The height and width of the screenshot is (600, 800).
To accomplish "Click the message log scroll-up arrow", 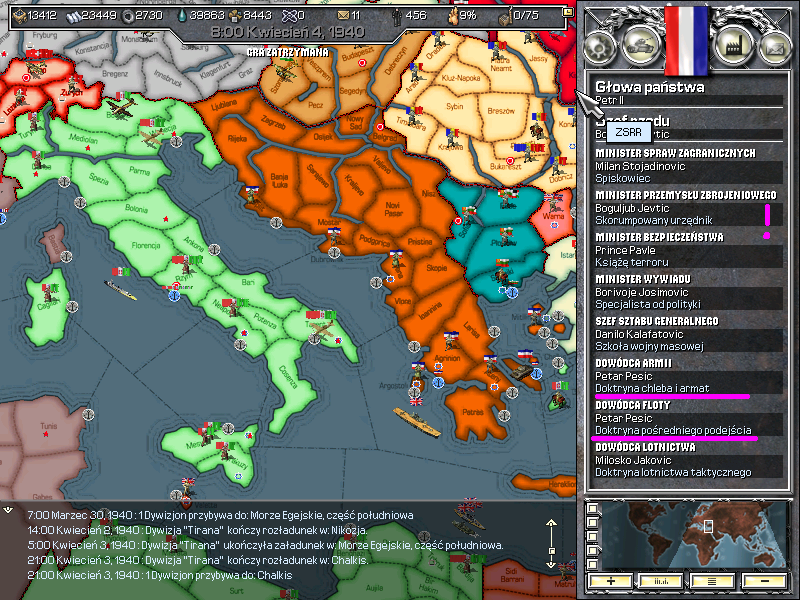I will pos(551,523).
